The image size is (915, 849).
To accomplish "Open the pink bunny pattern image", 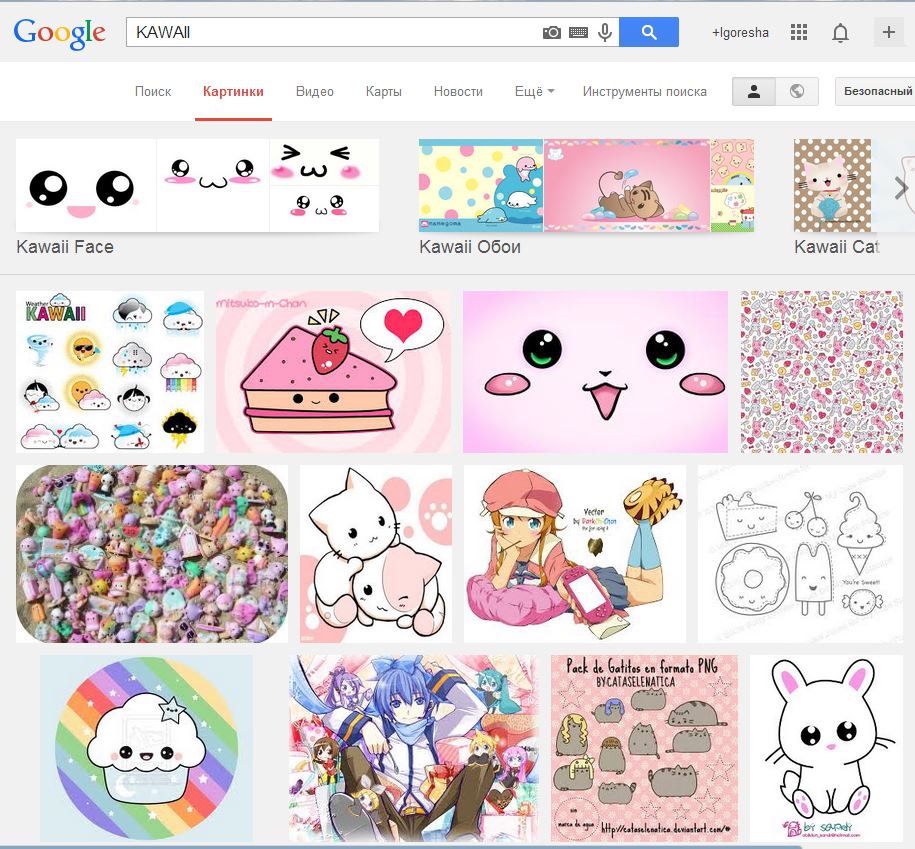I will [822, 372].
